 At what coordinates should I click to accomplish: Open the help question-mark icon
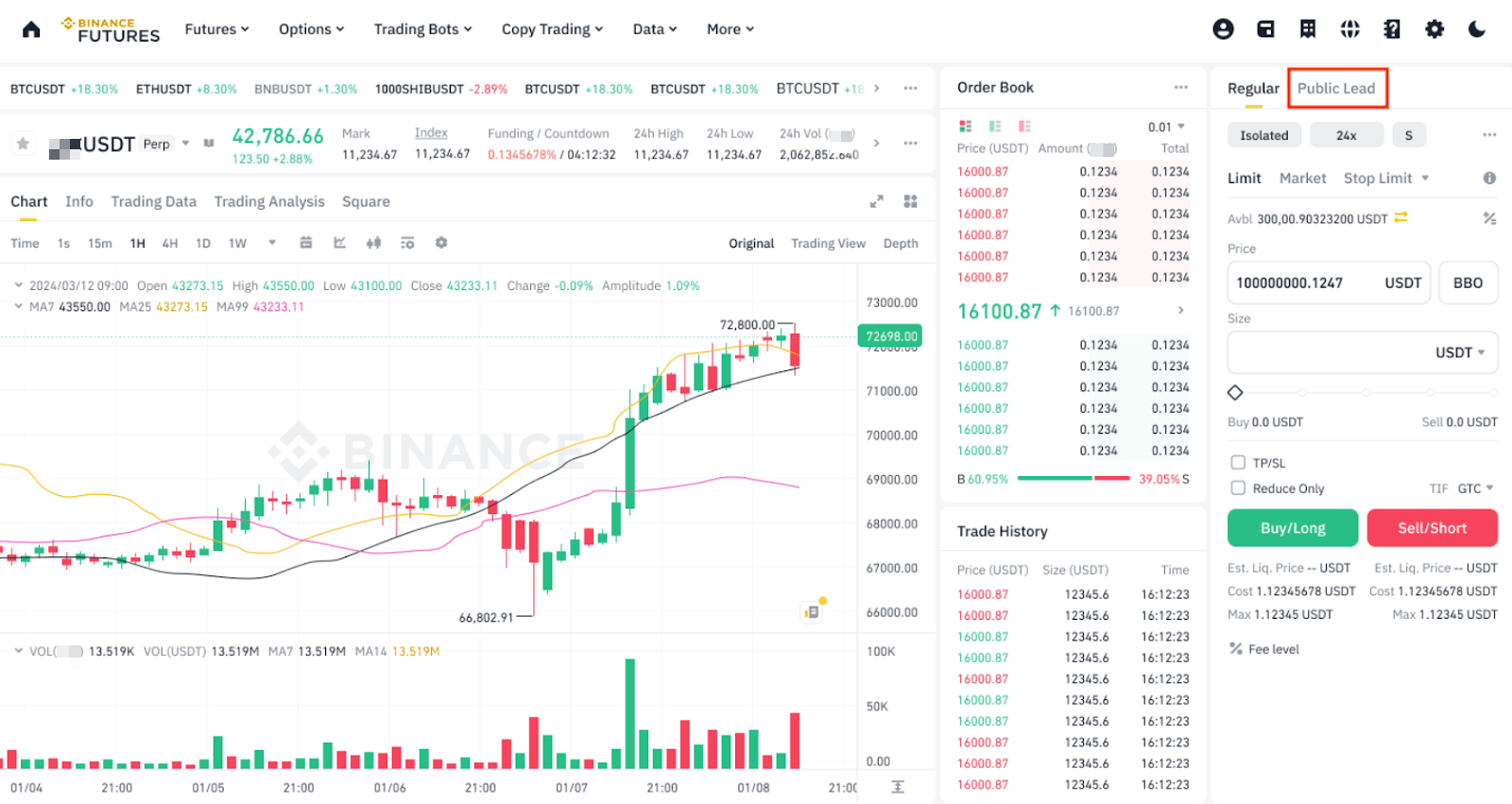(x=1392, y=29)
